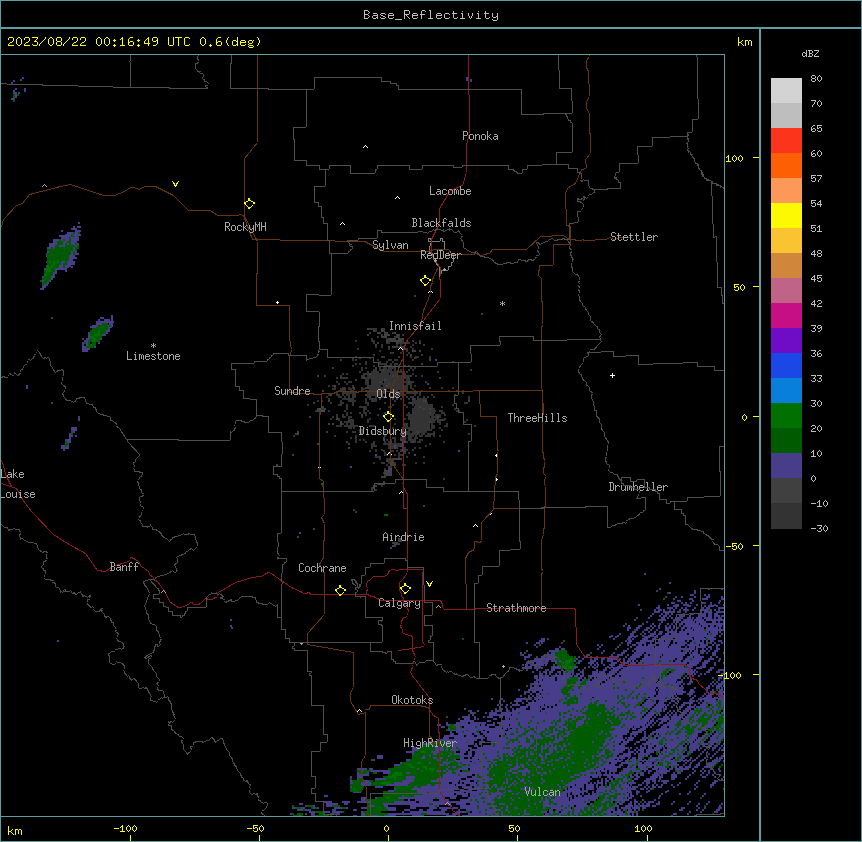
Task: Click the Ponoka city label
Action: [x=480, y=136]
